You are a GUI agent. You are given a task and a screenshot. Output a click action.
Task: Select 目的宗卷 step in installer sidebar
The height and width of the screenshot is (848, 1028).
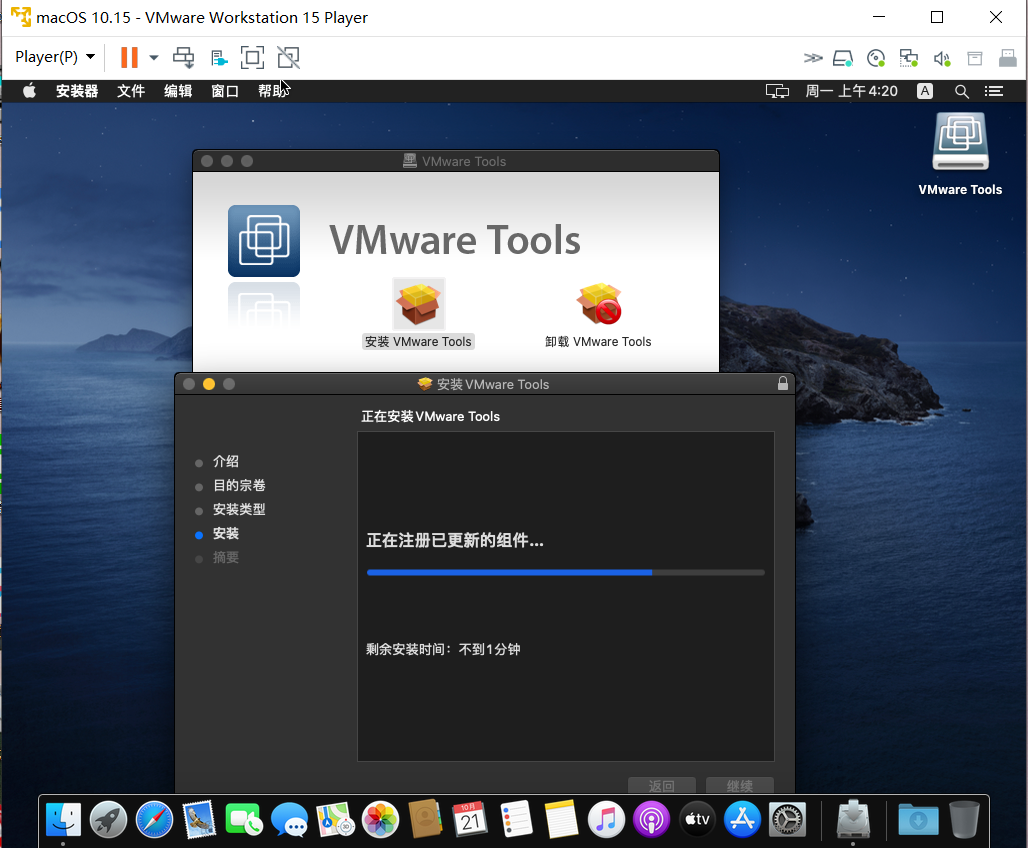click(x=239, y=486)
